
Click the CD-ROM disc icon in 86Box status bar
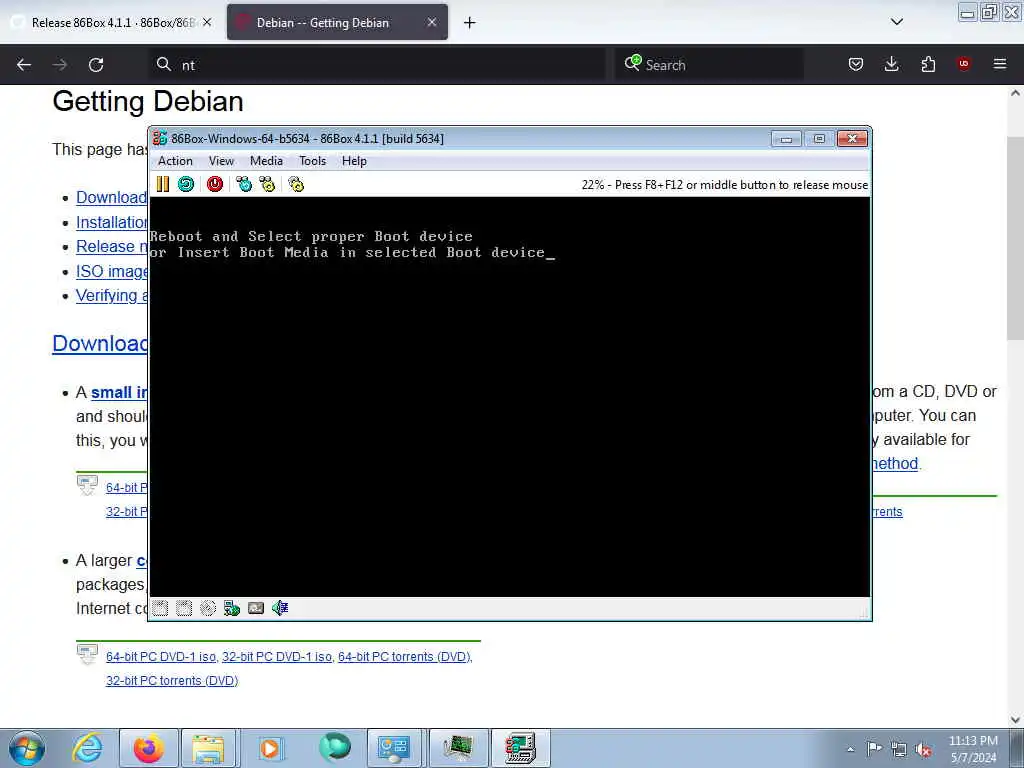(x=208, y=609)
